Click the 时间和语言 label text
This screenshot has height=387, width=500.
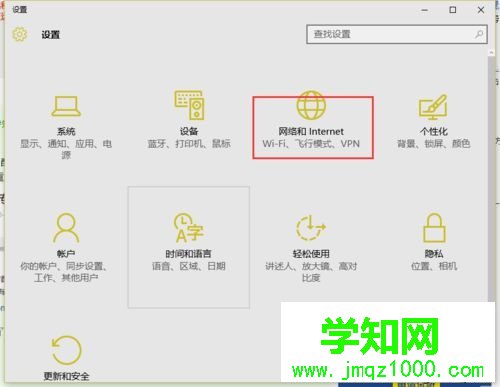click(189, 254)
